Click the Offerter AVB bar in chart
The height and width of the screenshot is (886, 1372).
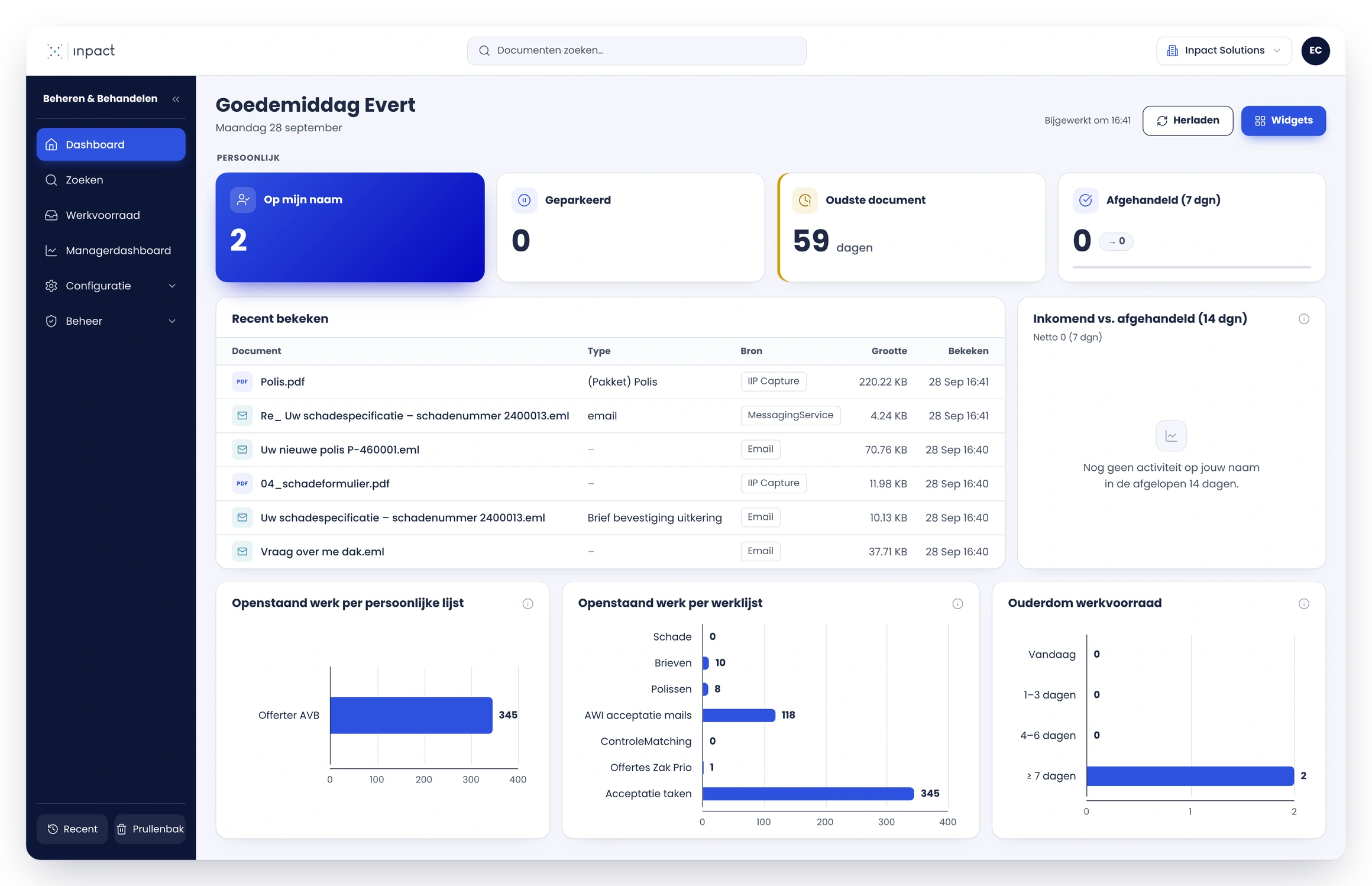click(x=411, y=716)
